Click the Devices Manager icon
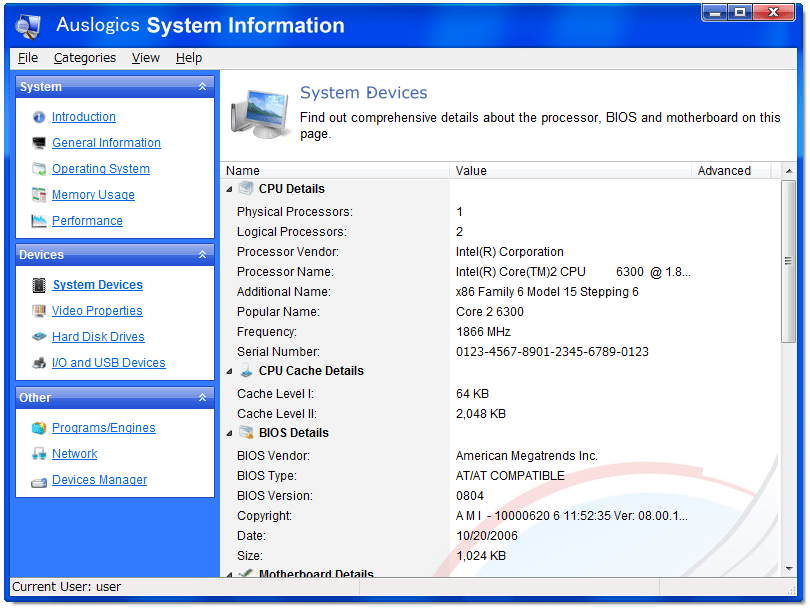Screen dimensions: 810x609 [x=39, y=482]
